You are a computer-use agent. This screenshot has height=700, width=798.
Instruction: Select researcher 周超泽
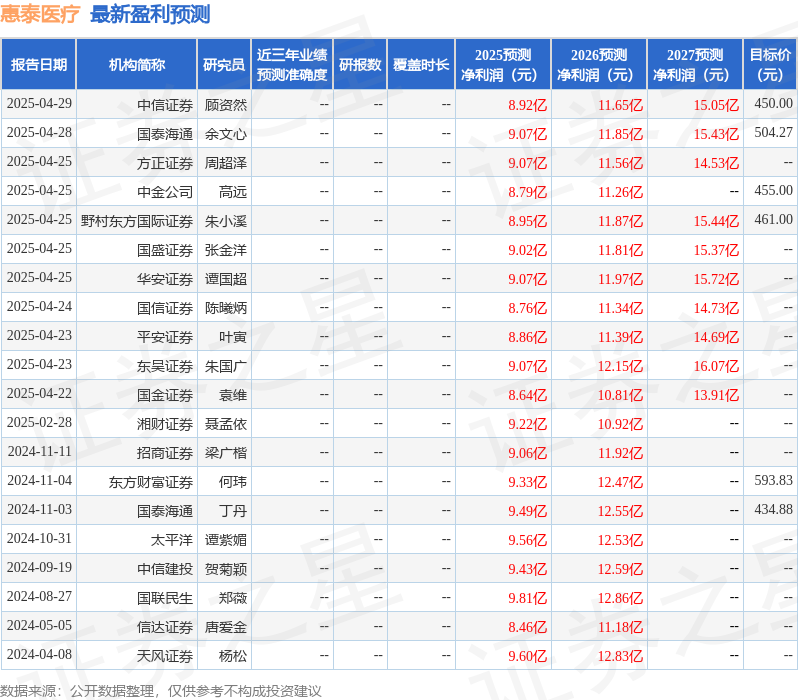(225, 163)
